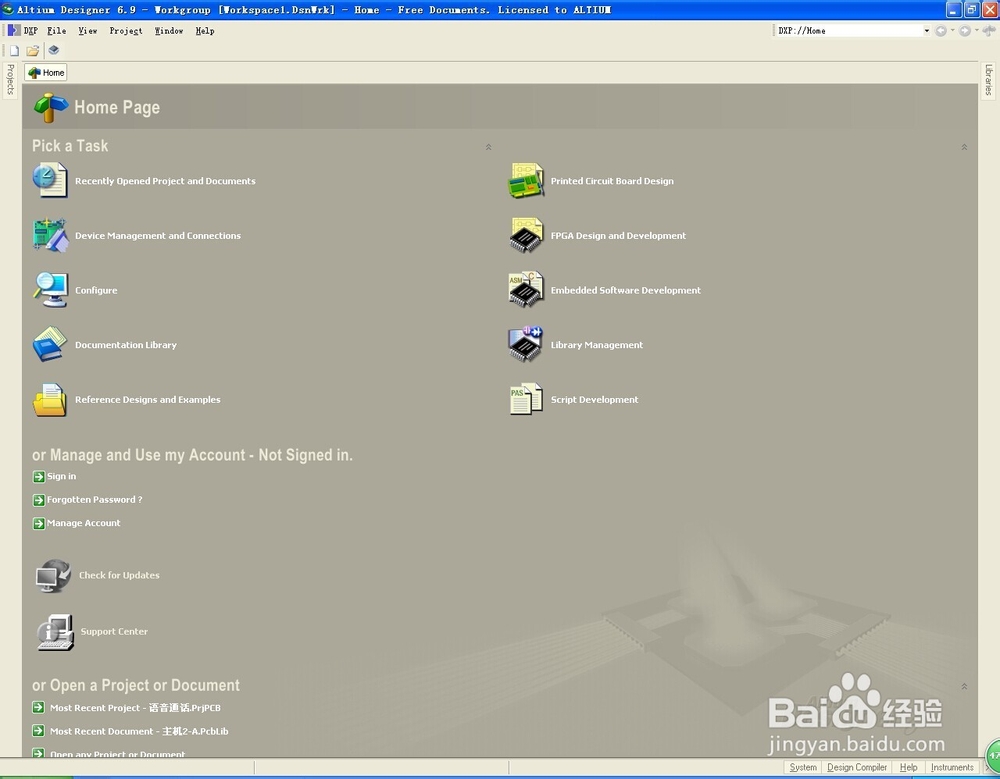The width and height of the screenshot is (1000, 779).
Task: Click the Printed Circuit Board Design icon
Action: [x=526, y=181]
